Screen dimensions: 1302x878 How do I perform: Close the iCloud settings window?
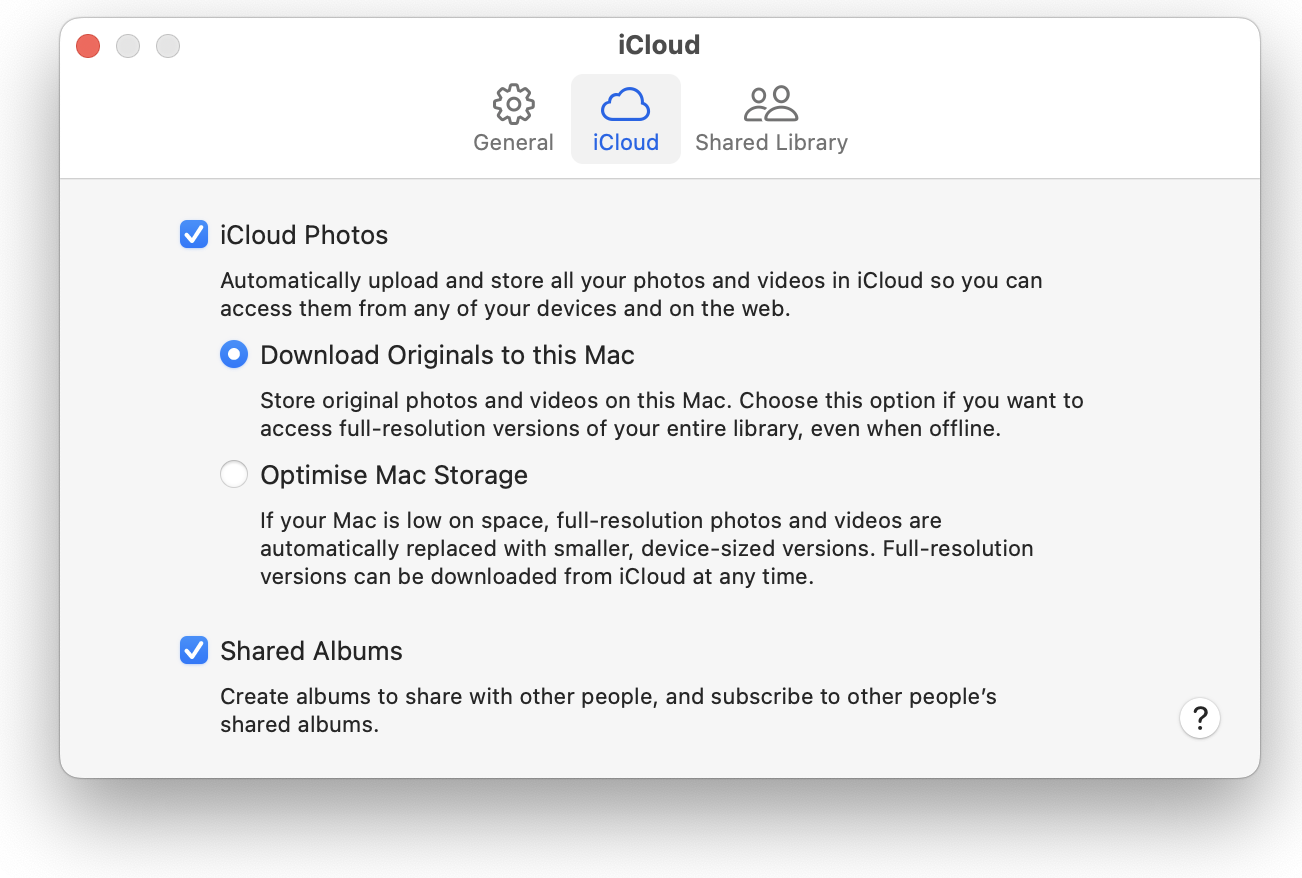coord(88,46)
